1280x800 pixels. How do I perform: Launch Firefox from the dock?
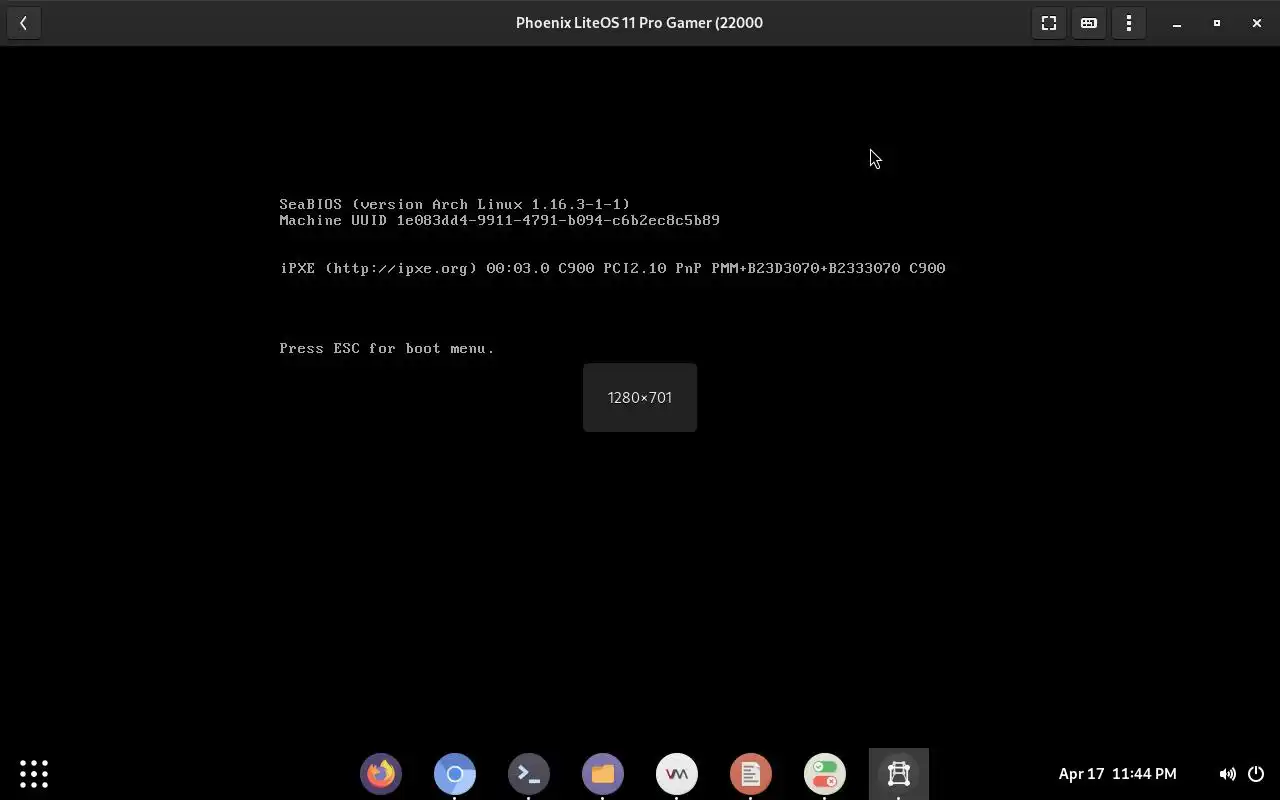coord(381,774)
